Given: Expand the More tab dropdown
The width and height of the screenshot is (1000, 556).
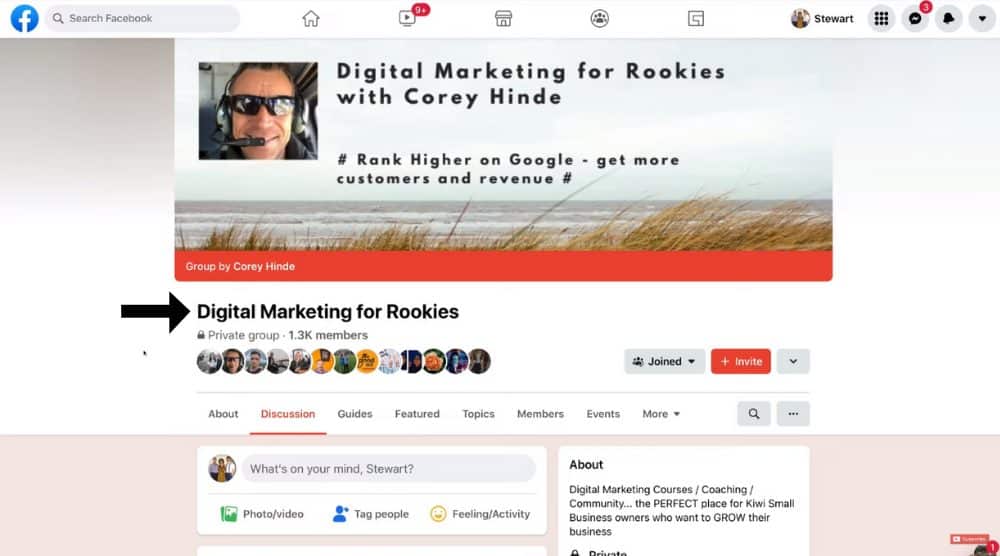Looking at the screenshot, I should [x=661, y=414].
